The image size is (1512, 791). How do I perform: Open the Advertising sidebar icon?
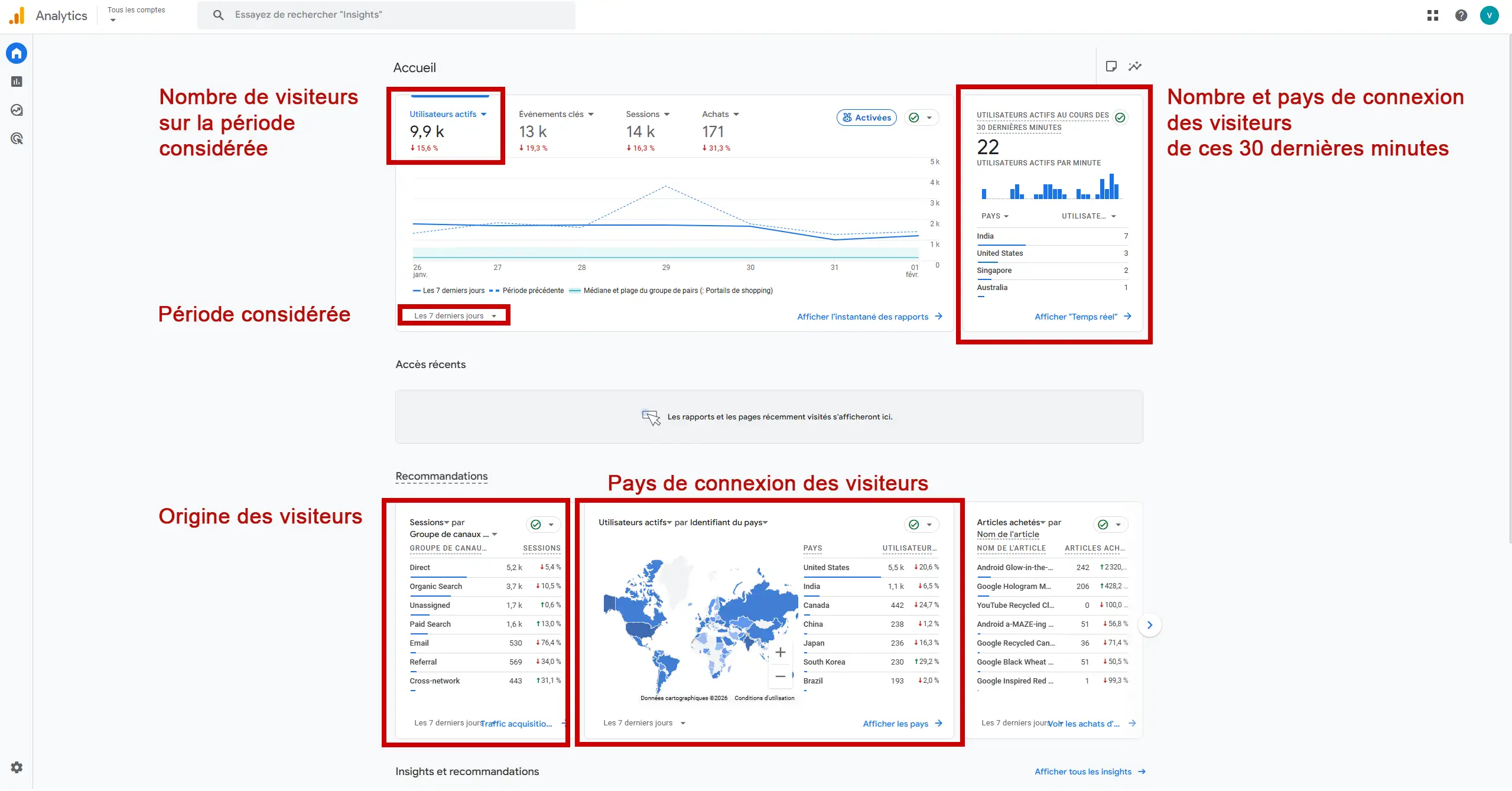tap(17, 139)
